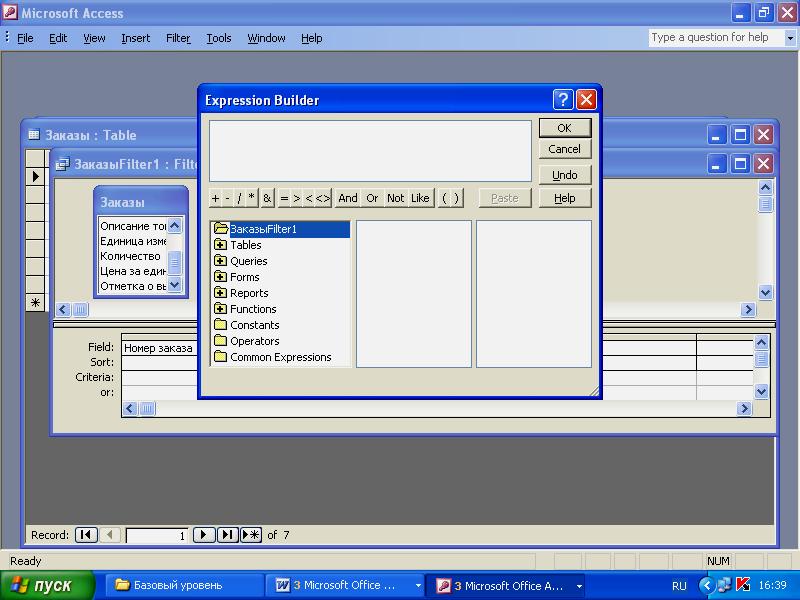The height and width of the screenshot is (600, 800).
Task: Cancel the Expression Builder dialog
Action: tap(565, 149)
